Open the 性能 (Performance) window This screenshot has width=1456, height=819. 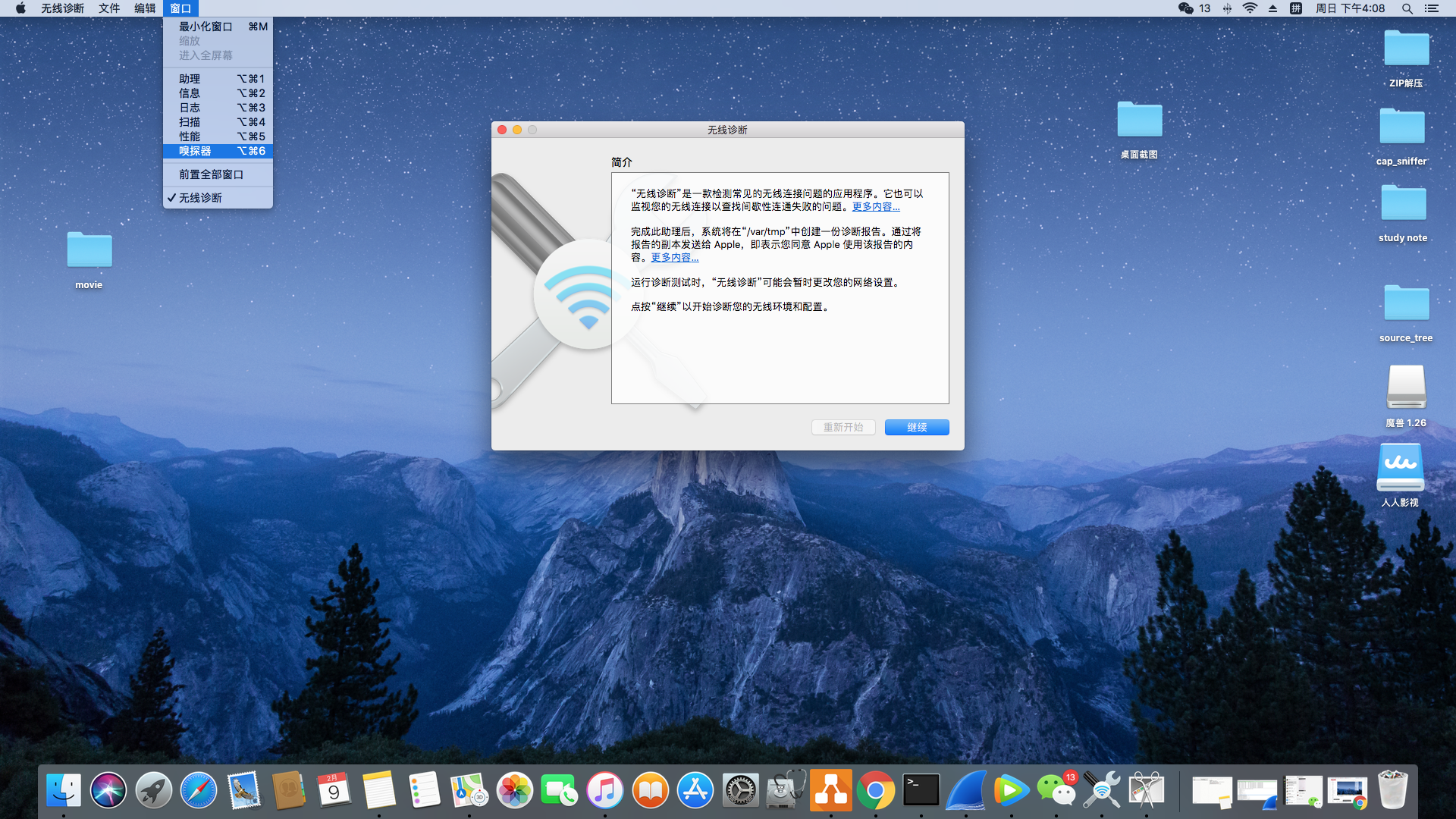point(190,136)
